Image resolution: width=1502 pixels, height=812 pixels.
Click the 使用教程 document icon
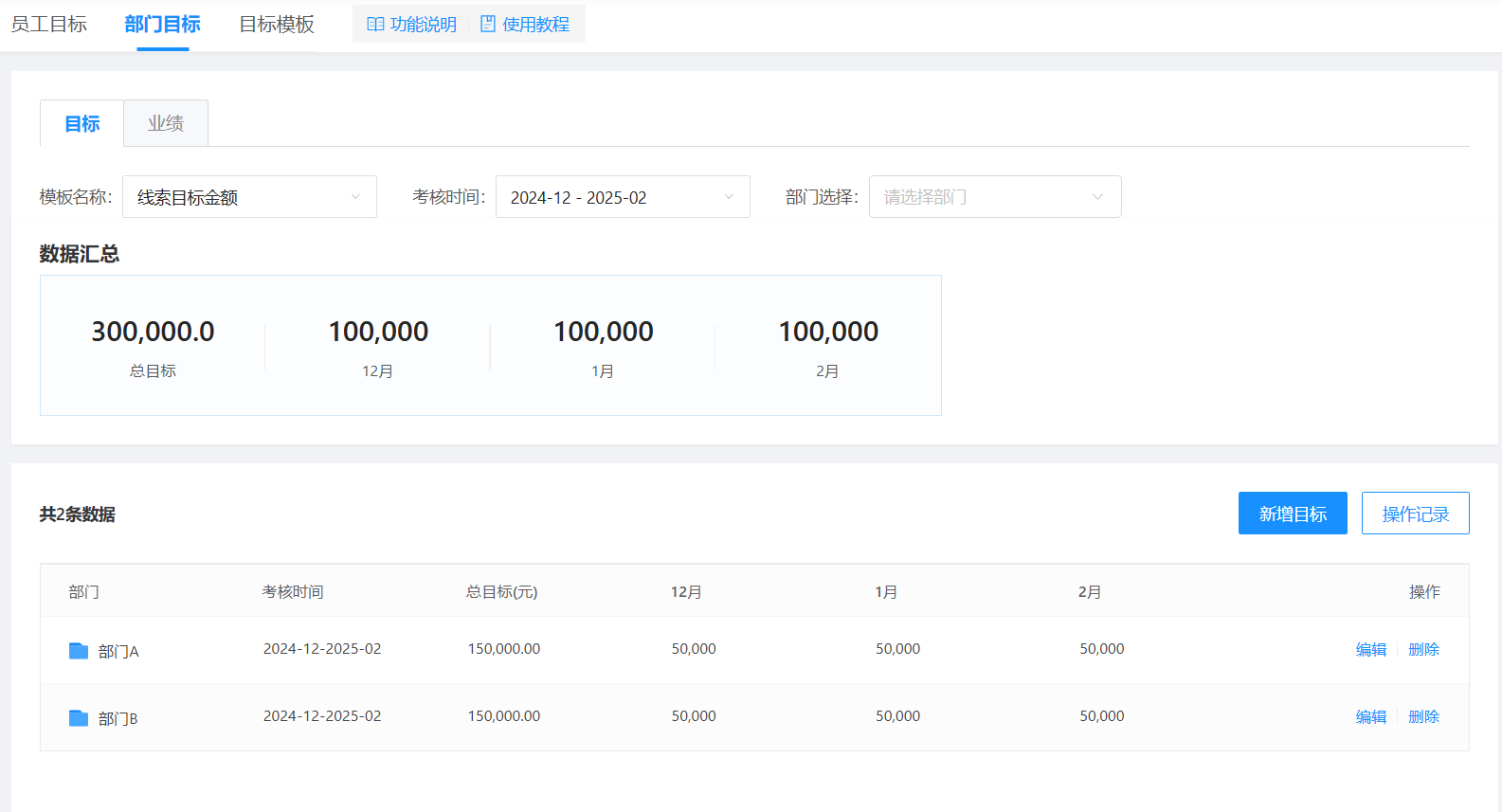pyautogui.click(x=488, y=25)
